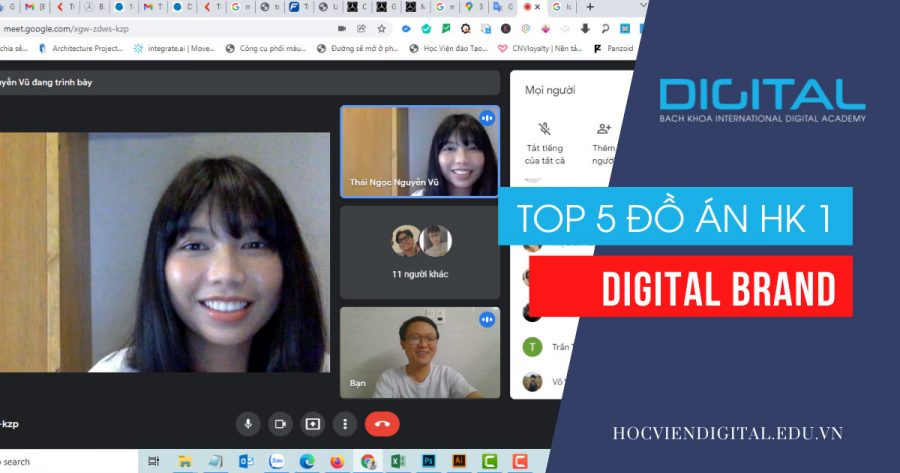Switch to the Google Maps tab
The image size is (900, 473).
pos(475,7)
